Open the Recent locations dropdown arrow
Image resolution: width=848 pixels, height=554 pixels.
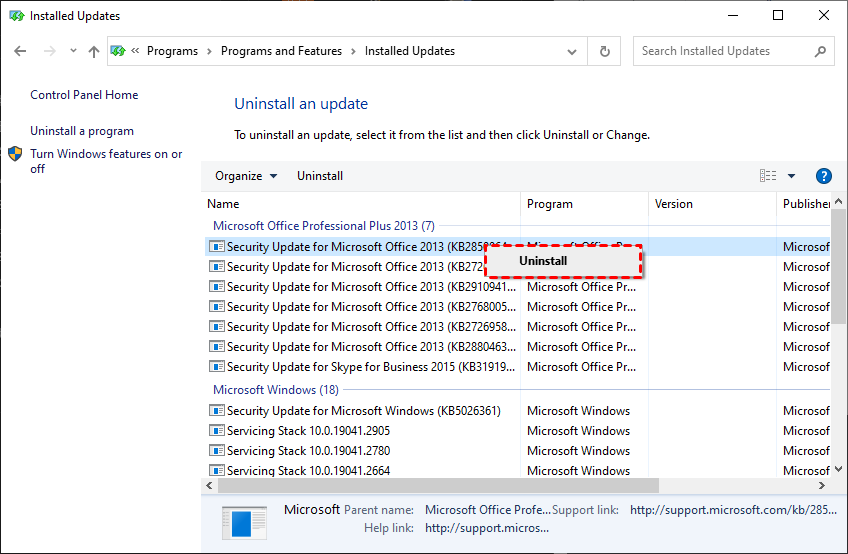point(73,51)
